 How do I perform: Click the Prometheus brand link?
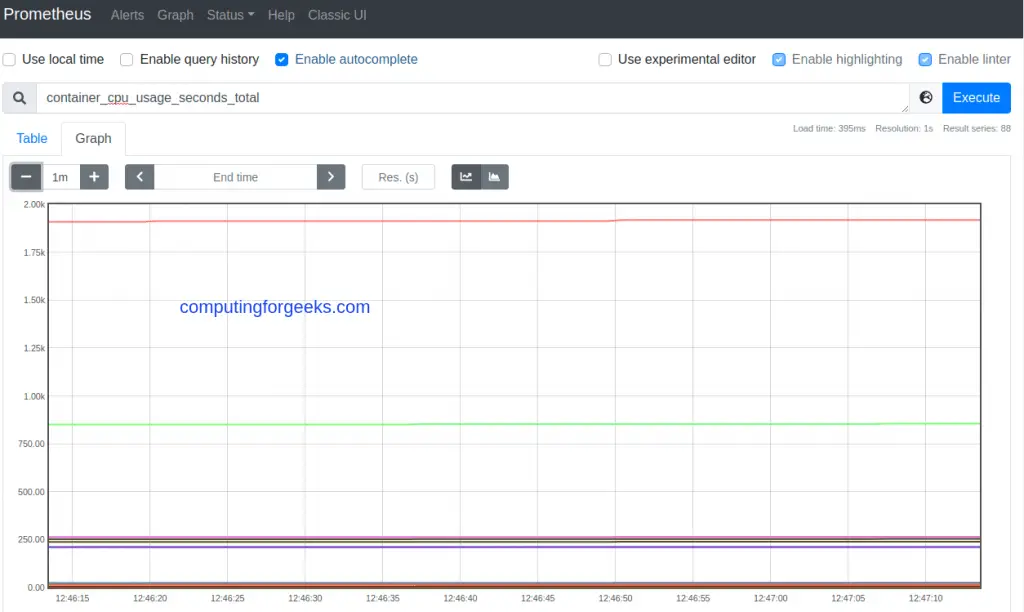47,14
